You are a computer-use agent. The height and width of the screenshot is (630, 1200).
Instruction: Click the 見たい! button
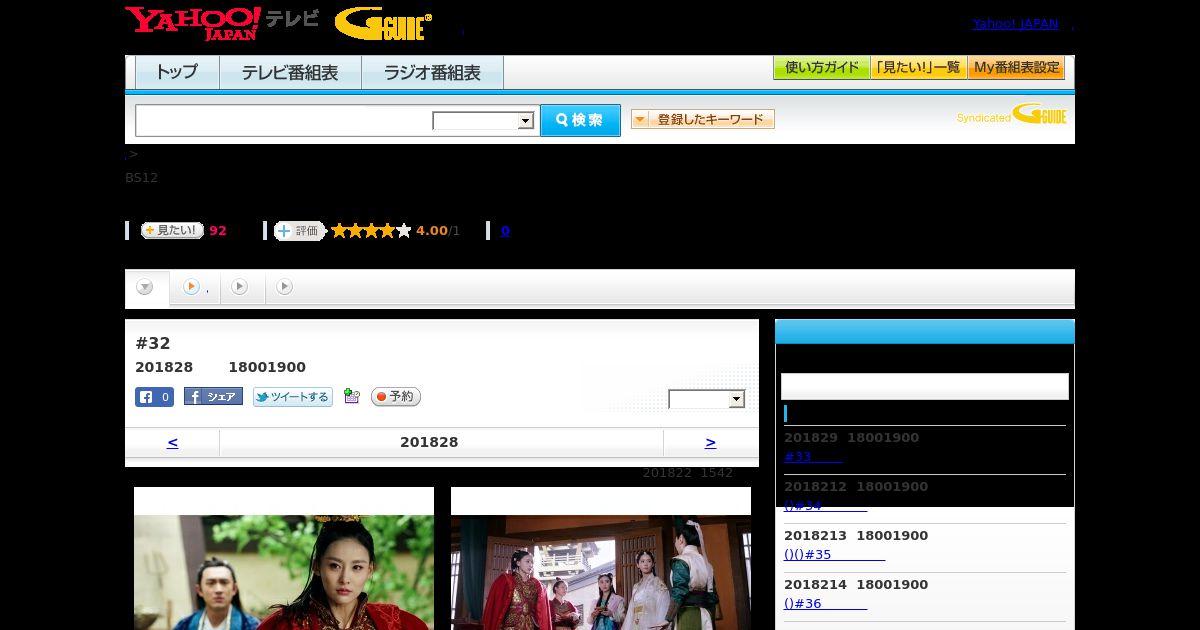172,230
